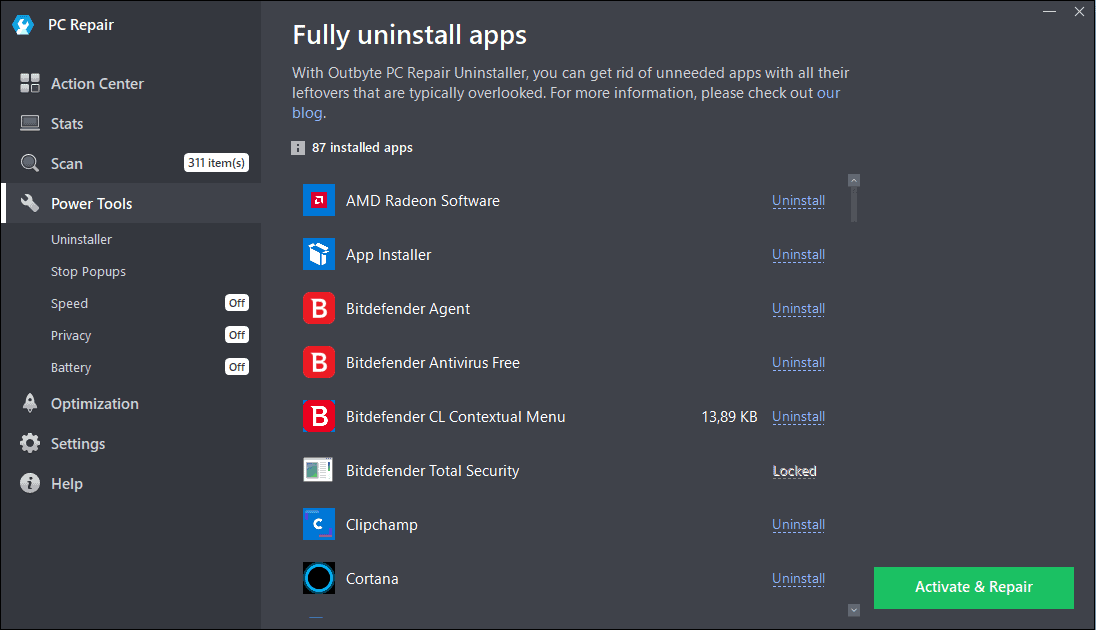Click the Clipchamp app name

[x=382, y=525]
